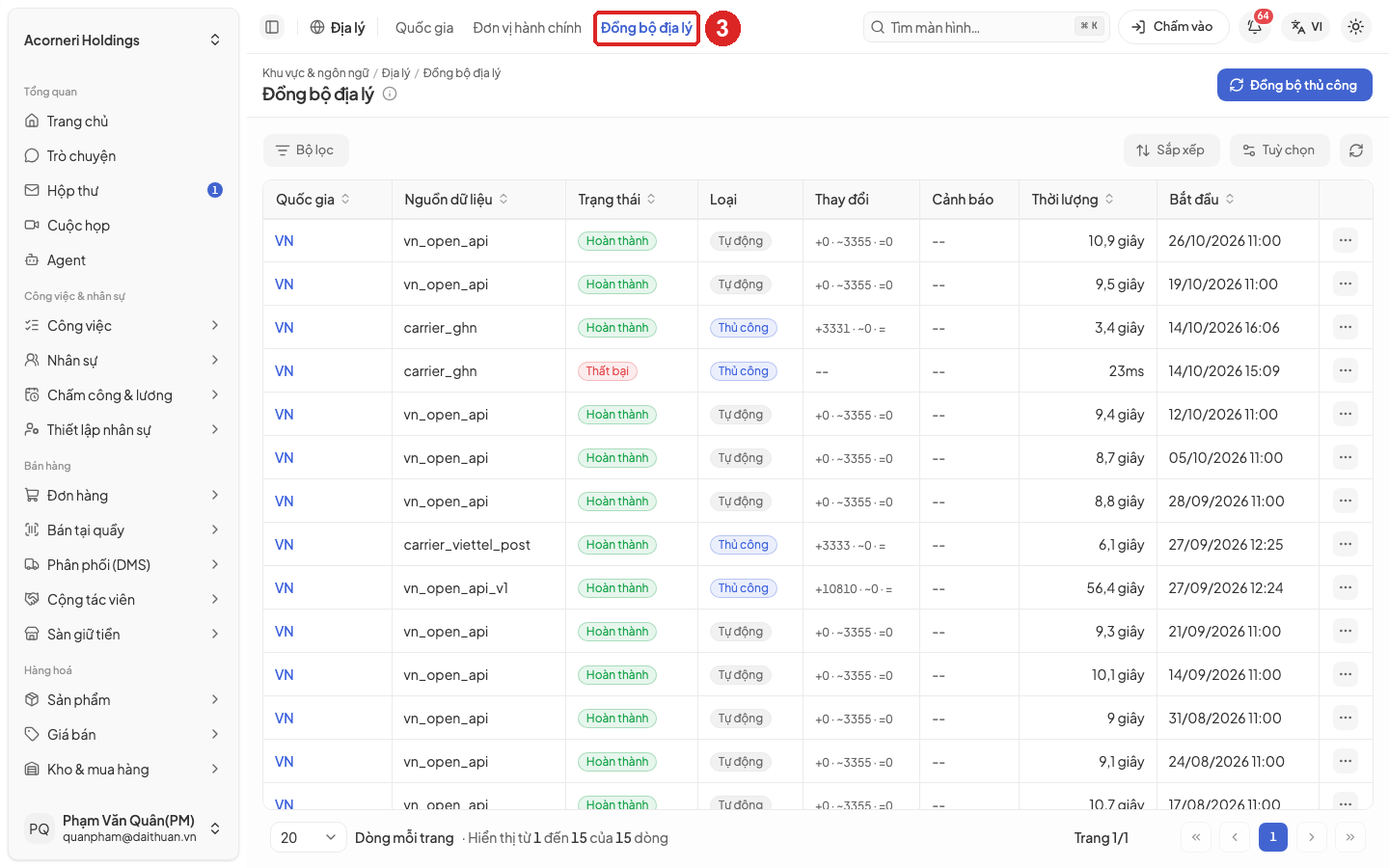
Task: Click Sắp xếp sort button
Action: point(1171,150)
